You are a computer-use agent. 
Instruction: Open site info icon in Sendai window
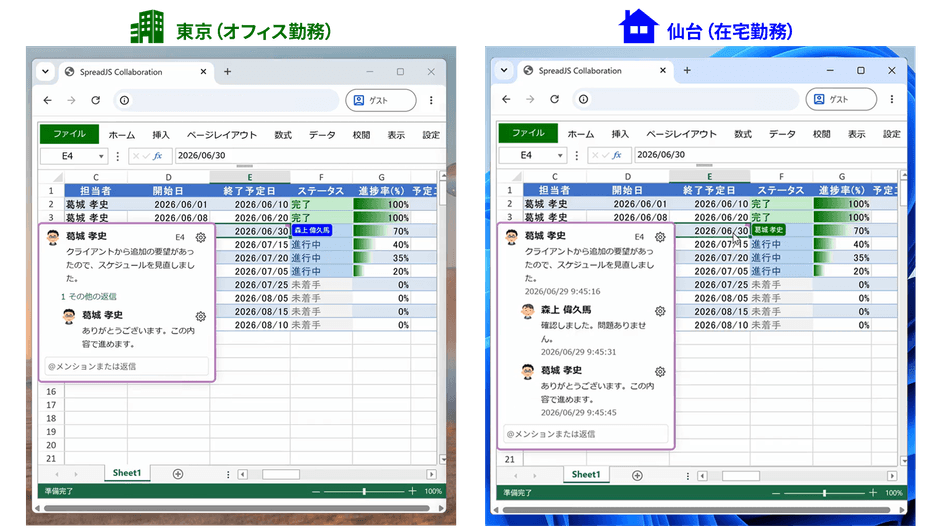(583, 99)
